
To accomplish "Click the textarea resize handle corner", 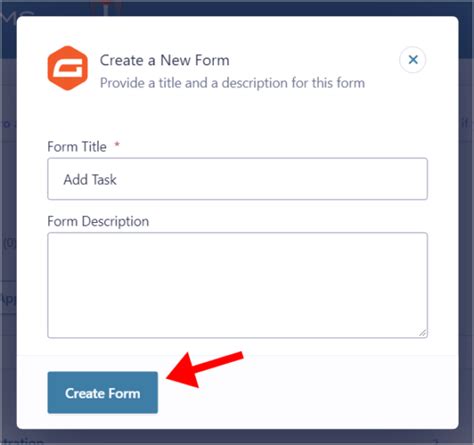I will tap(423, 333).
